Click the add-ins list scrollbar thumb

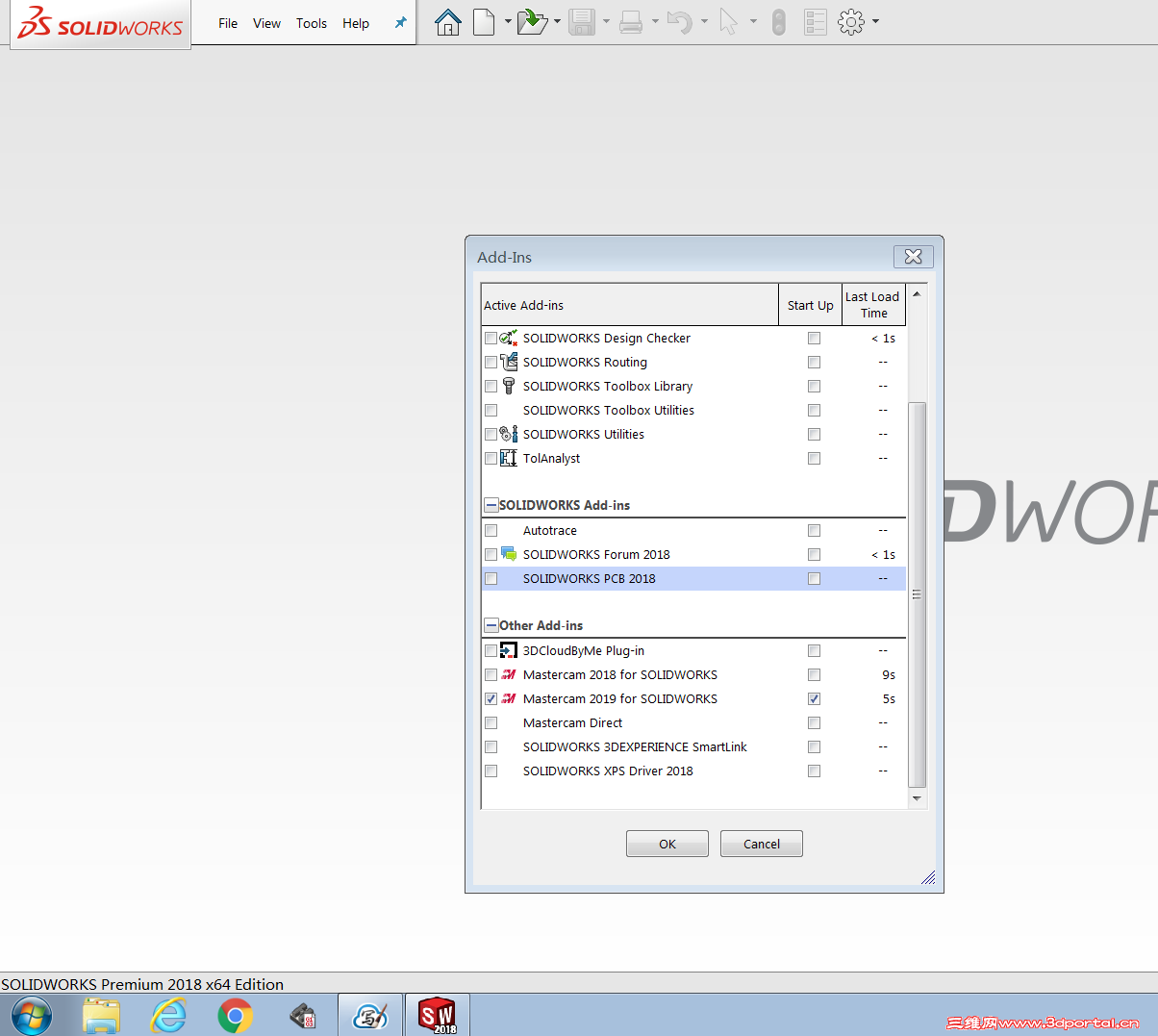tap(917, 595)
